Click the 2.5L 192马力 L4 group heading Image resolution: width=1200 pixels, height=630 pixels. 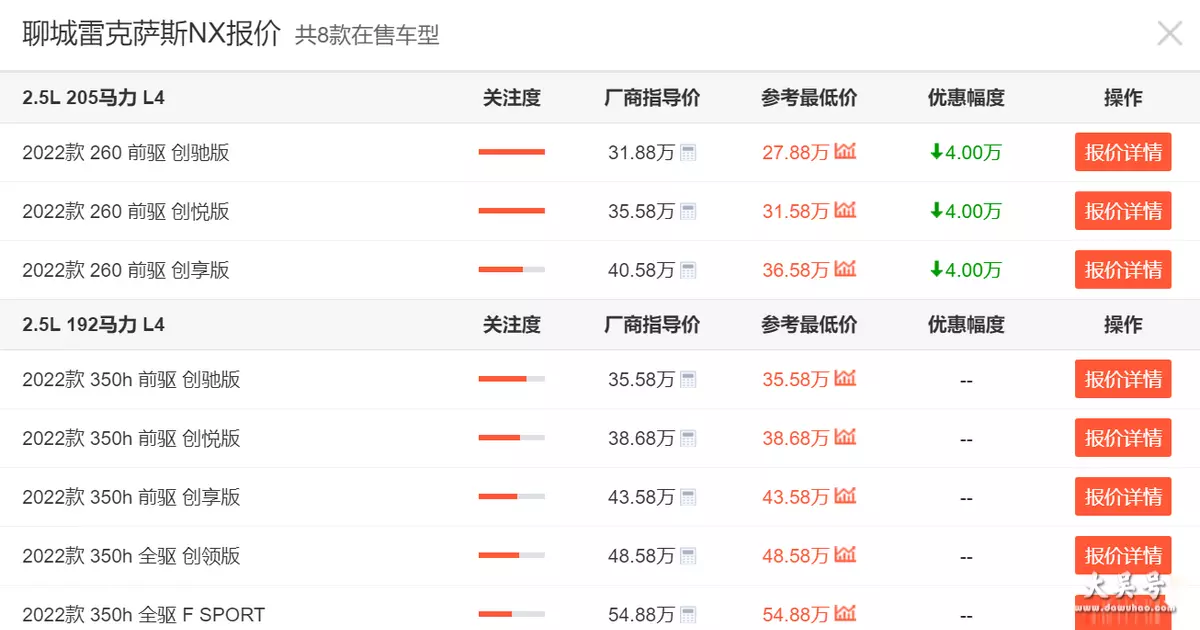pos(94,325)
